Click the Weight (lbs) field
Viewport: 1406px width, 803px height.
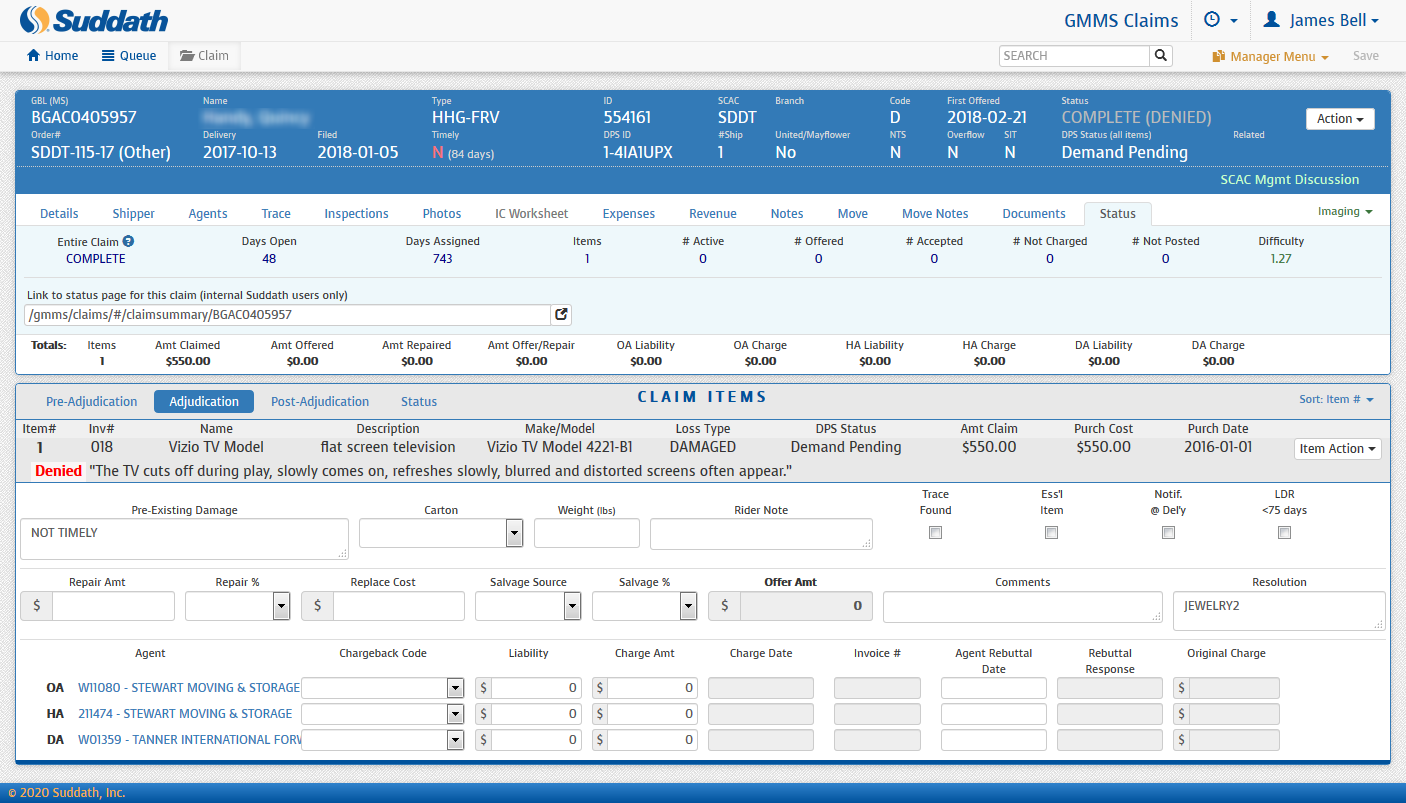[587, 533]
